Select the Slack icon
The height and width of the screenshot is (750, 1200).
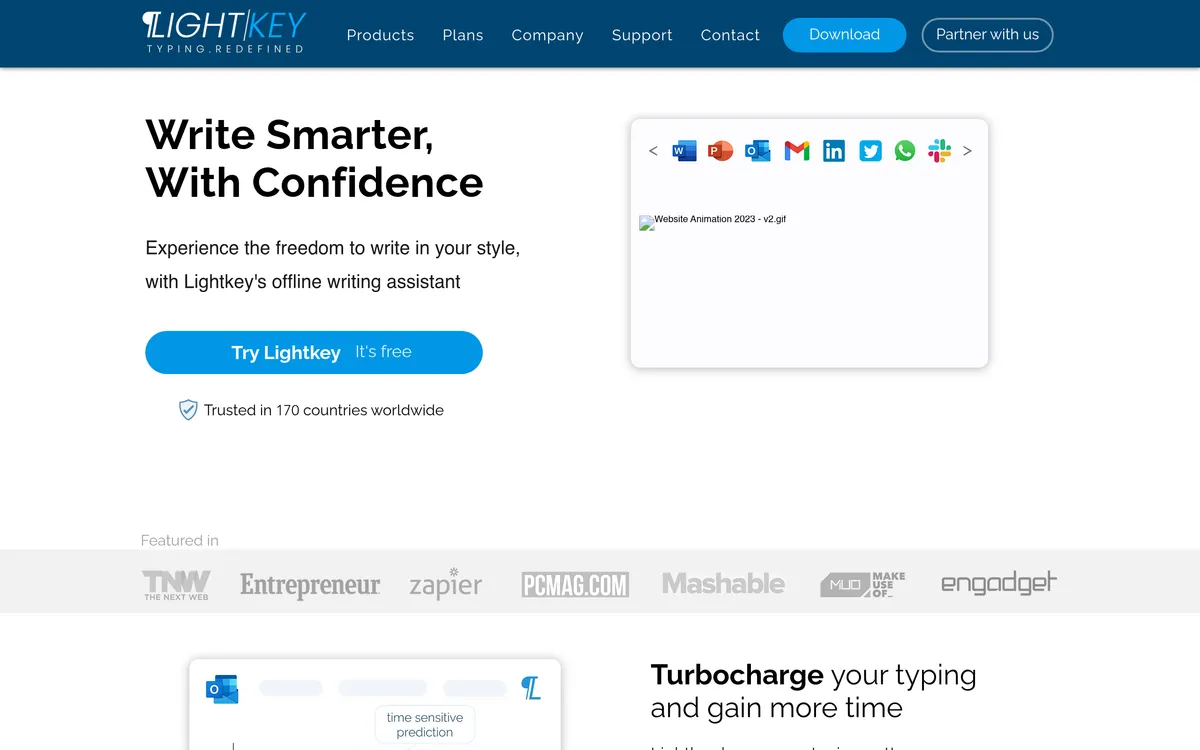click(x=939, y=151)
